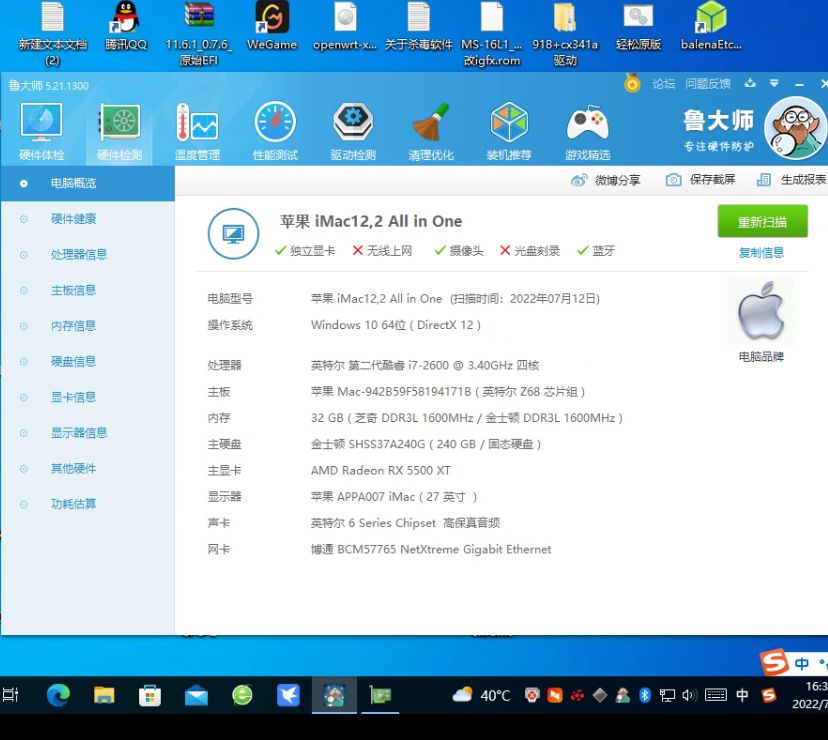This screenshot has width=828, height=740.
Task: Open 游戏精选 game selection
Action: click(x=587, y=132)
